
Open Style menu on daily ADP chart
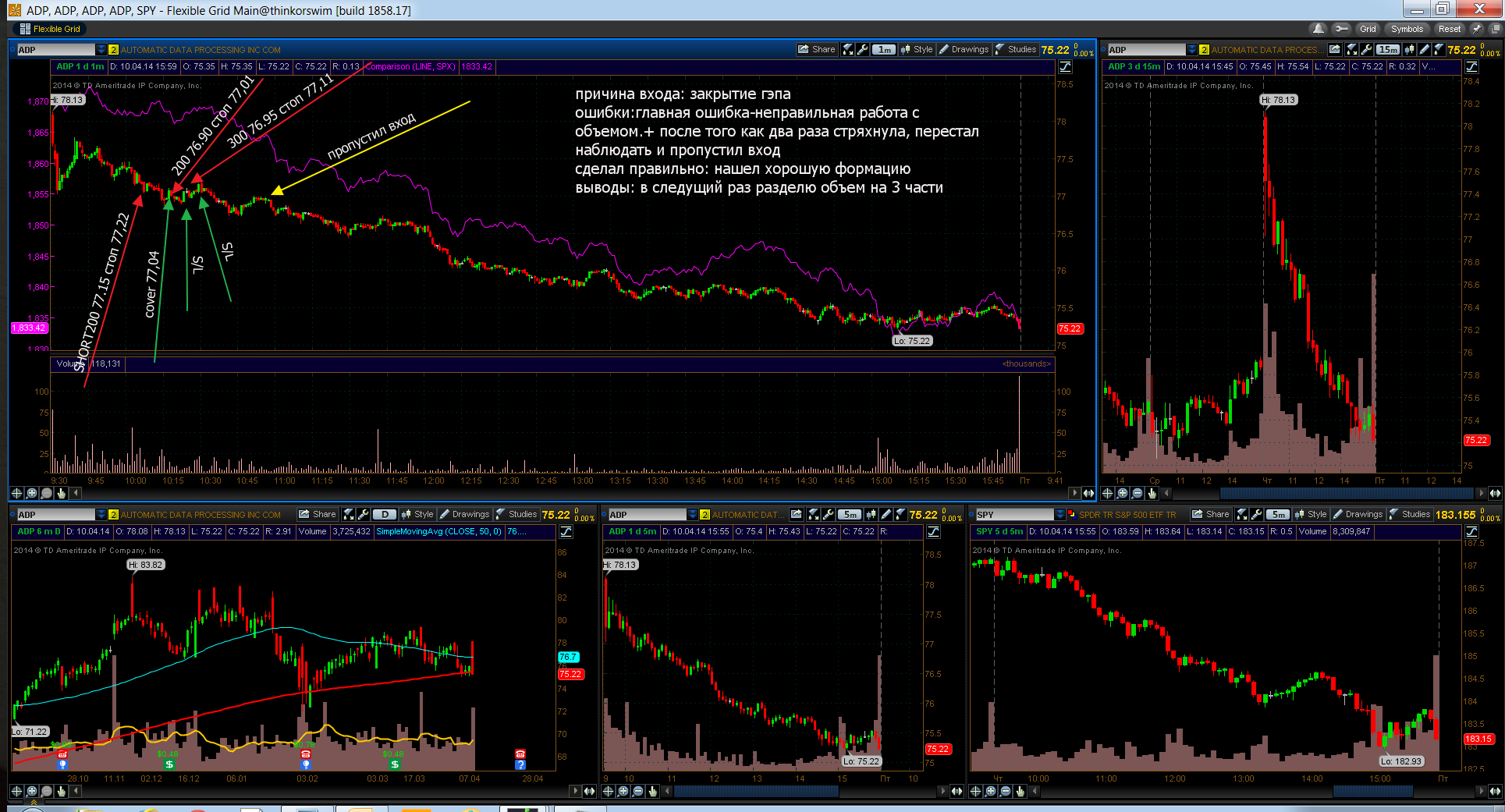coord(417,514)
